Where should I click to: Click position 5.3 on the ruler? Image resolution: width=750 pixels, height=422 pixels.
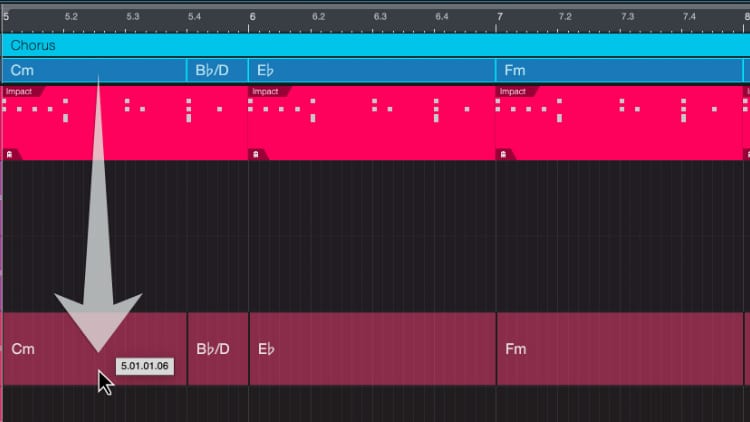coord(132,17)
